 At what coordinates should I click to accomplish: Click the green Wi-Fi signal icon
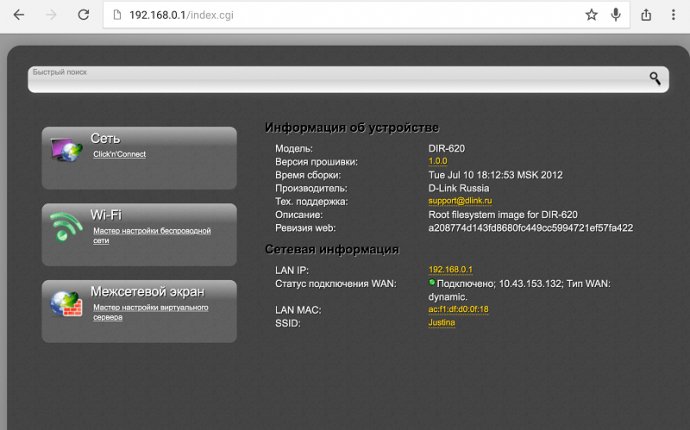(x=66, y=226)
